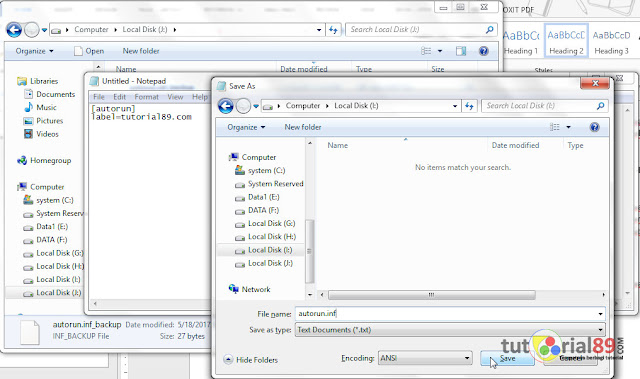Select Music library in Explorer sidebar
This screenshot has height=379, width=640.
(40, 107)
